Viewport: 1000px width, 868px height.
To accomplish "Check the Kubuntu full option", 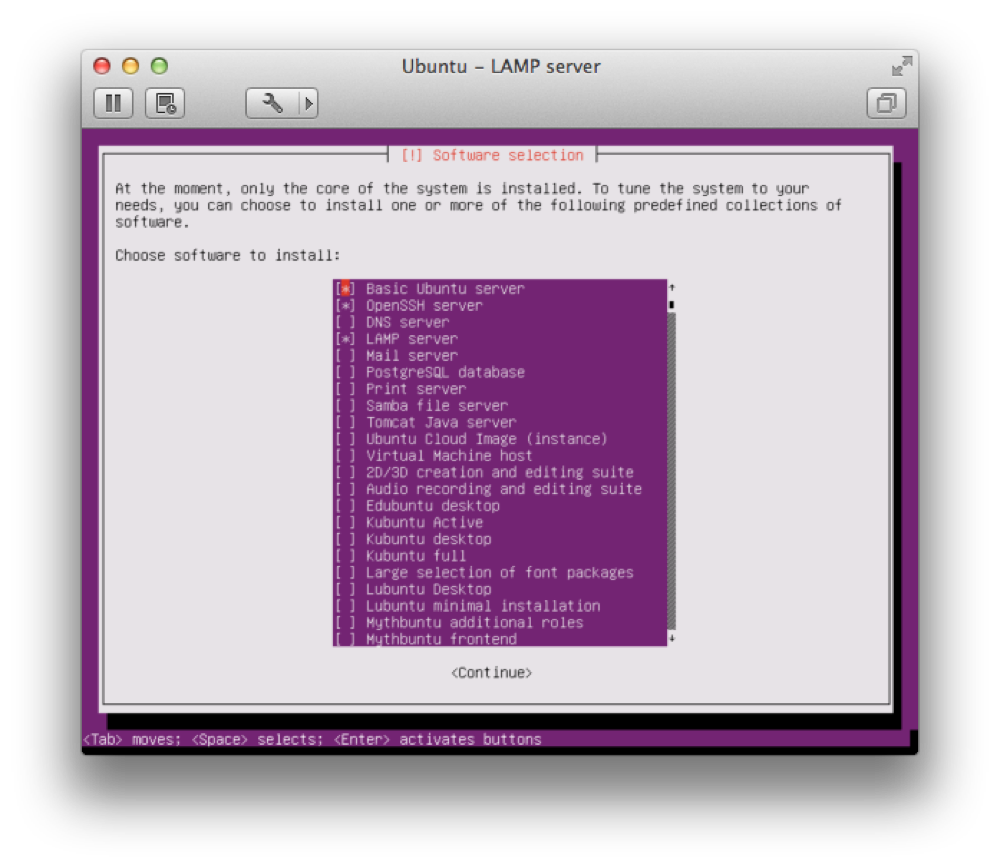I will (x=346, y=555).
